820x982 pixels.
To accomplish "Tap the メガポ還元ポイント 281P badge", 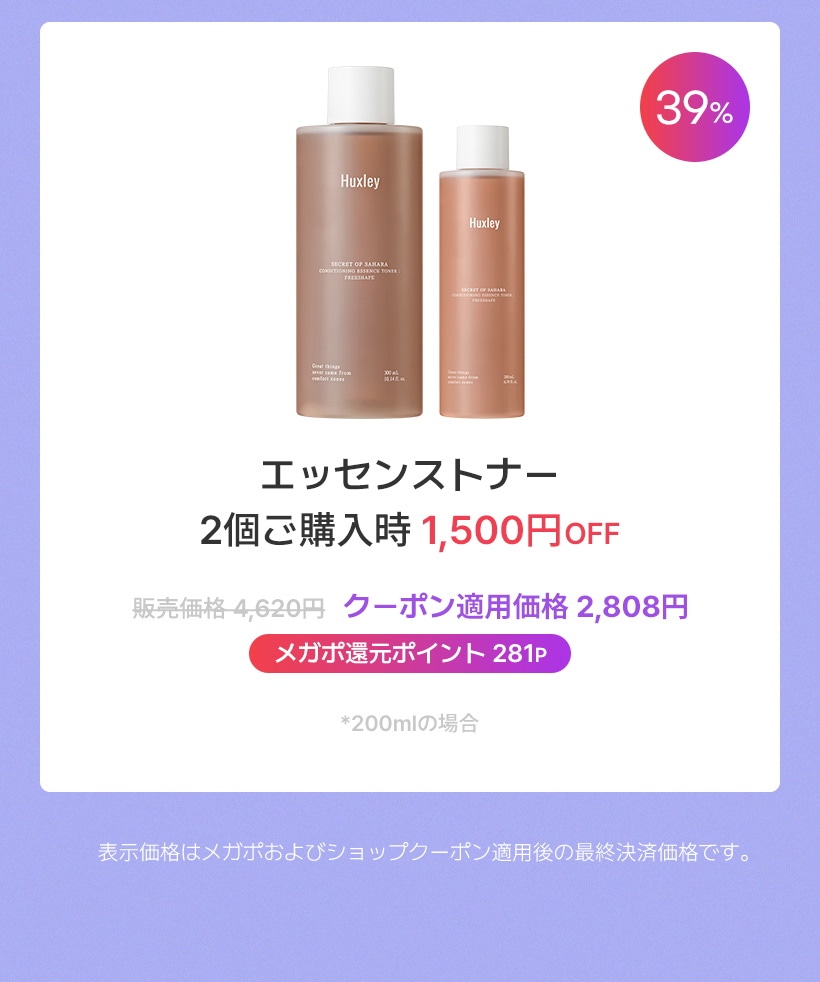I will pos(410,653).
